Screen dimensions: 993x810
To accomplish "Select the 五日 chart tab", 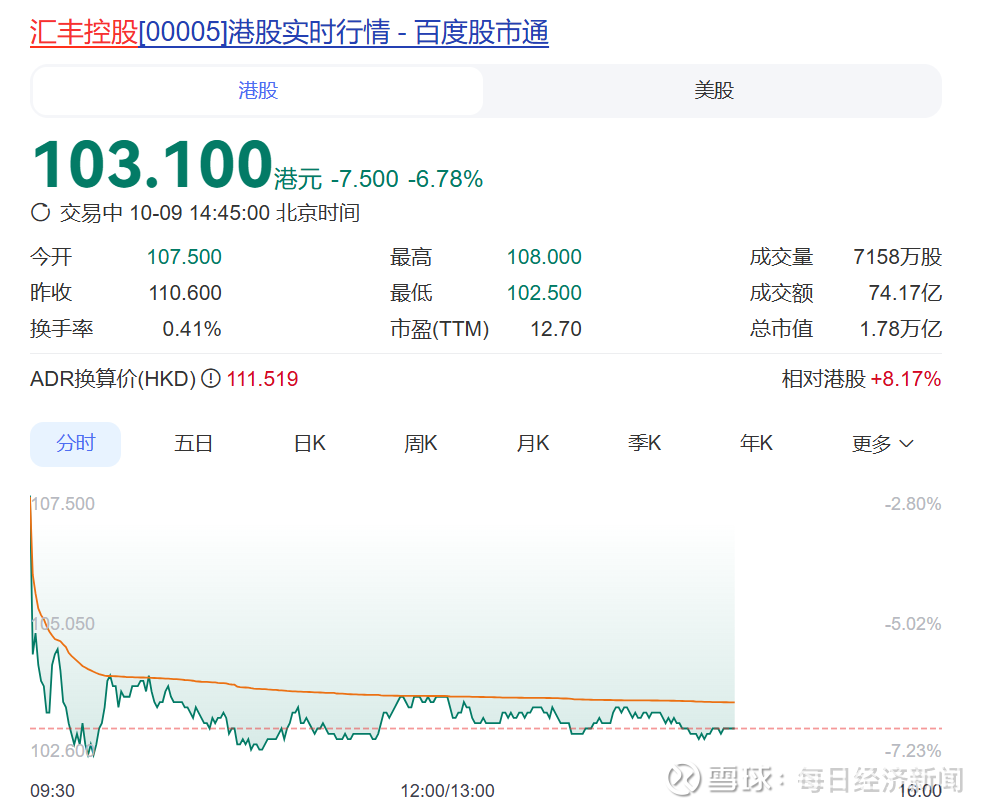I will [193, 443].
